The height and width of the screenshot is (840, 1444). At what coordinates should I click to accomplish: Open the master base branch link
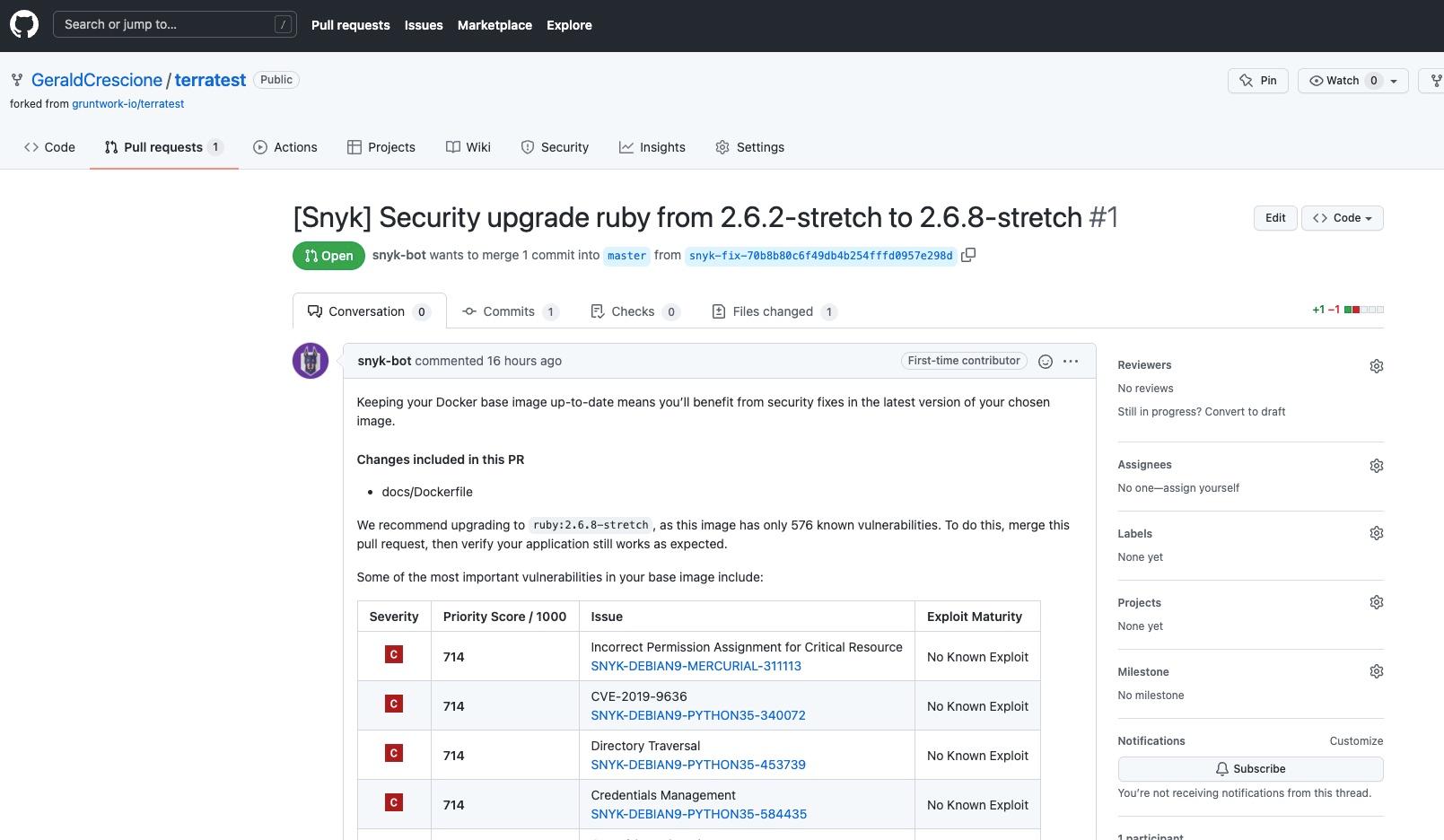pyautogui.click(x=626, y=256)
